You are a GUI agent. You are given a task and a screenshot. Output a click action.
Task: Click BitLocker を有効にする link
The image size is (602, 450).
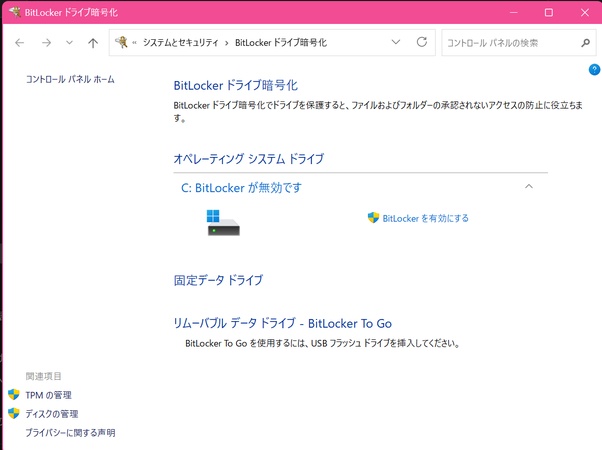pyautogui.click(x=425, y=218)
